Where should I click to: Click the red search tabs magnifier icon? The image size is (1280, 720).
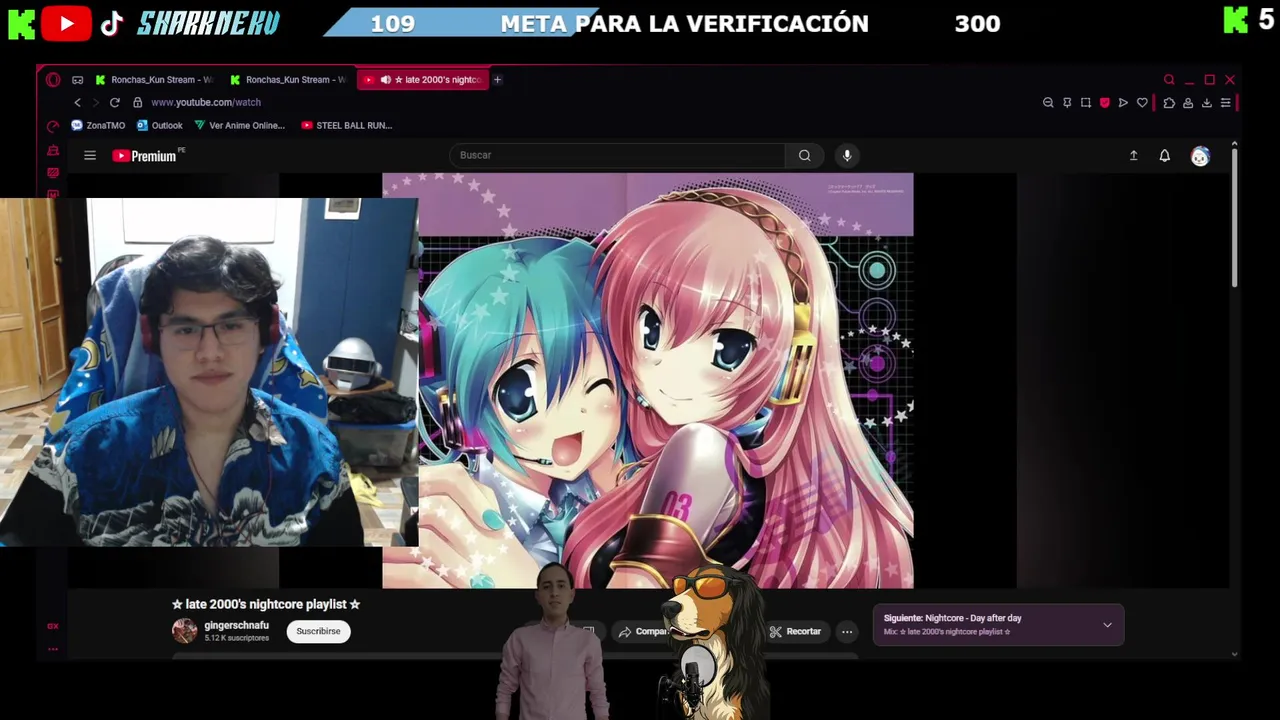point(1169,80)
